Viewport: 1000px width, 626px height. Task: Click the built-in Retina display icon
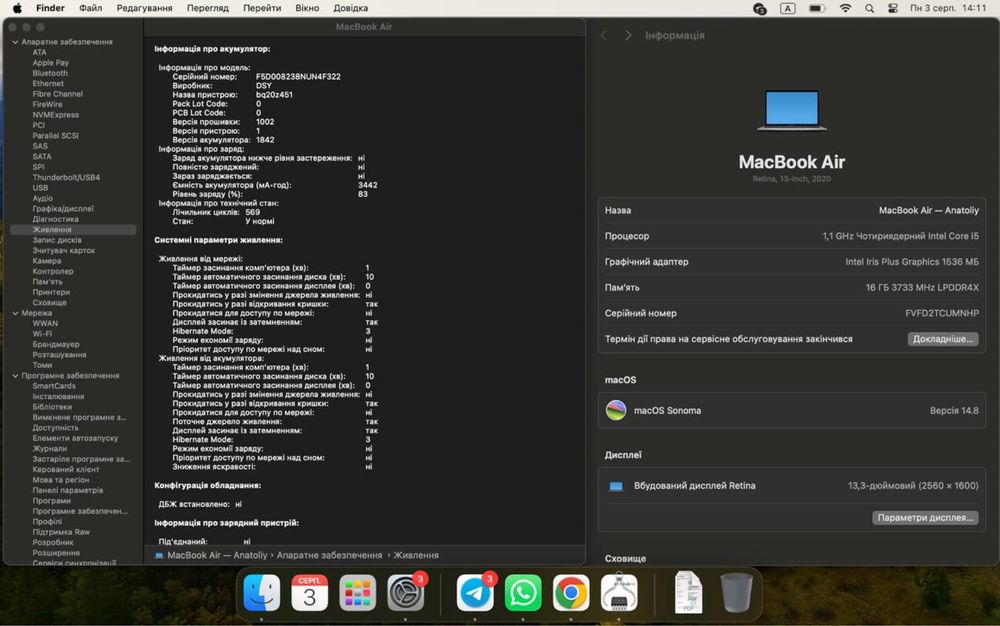point(616,486)
